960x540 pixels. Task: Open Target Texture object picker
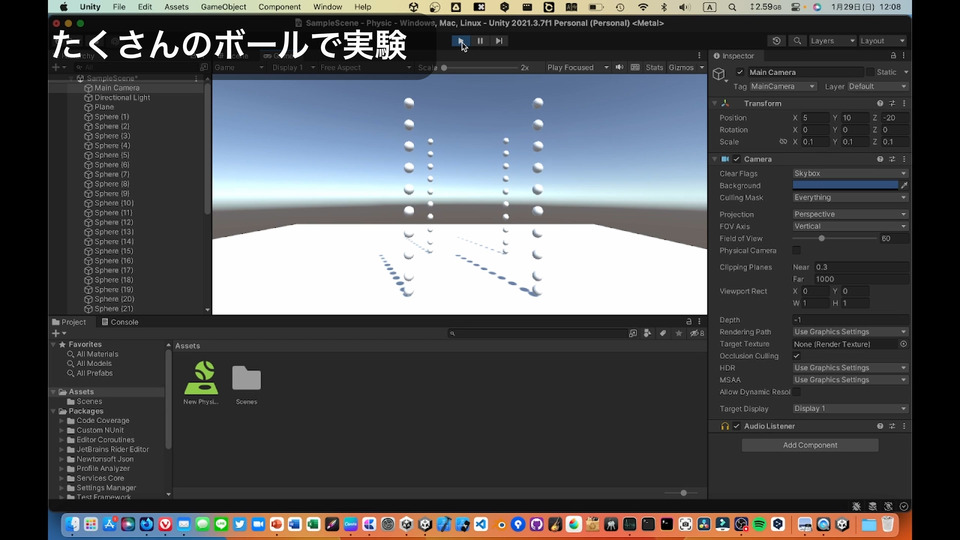(x=903, y=344)
